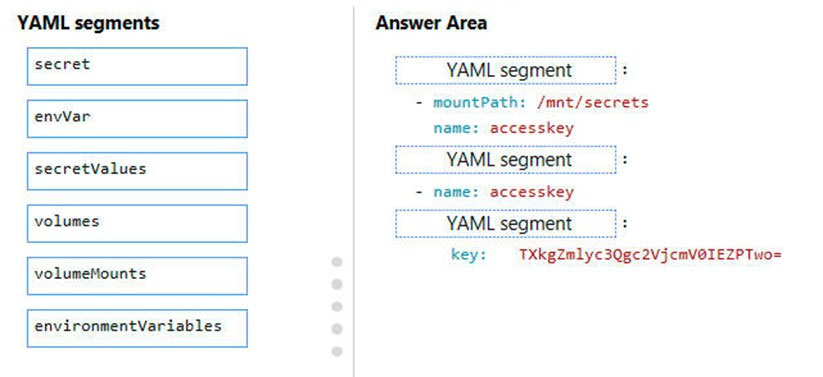Screen dimensions: 823x377
Task: Click the bottom dot of the divider handle
Action: point(337,351)
